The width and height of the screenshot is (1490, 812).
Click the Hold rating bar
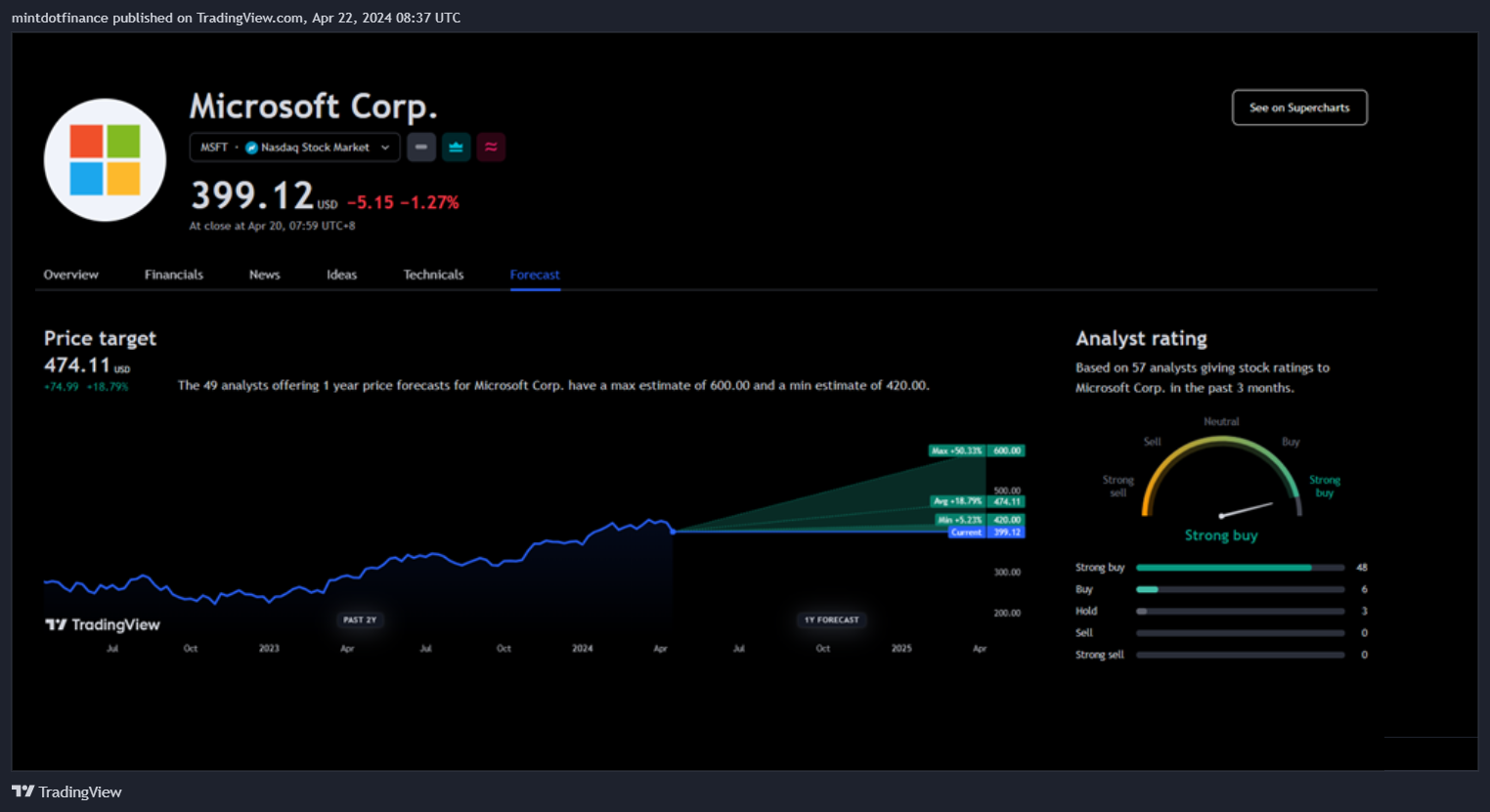click(x=1240, y=612)
